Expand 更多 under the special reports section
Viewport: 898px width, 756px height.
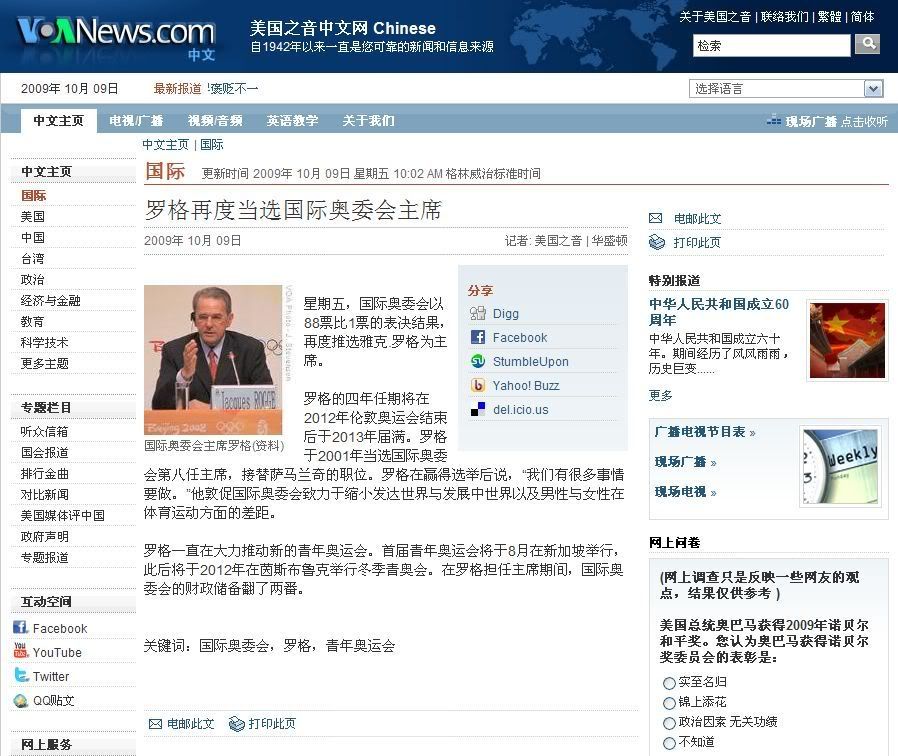660,396
